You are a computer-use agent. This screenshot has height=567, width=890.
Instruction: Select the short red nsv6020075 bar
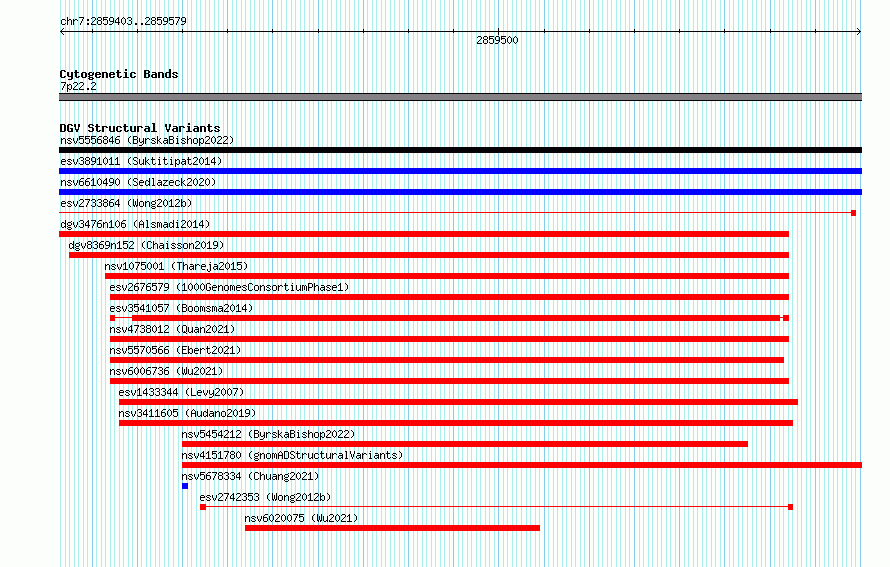tap(392, 528)
